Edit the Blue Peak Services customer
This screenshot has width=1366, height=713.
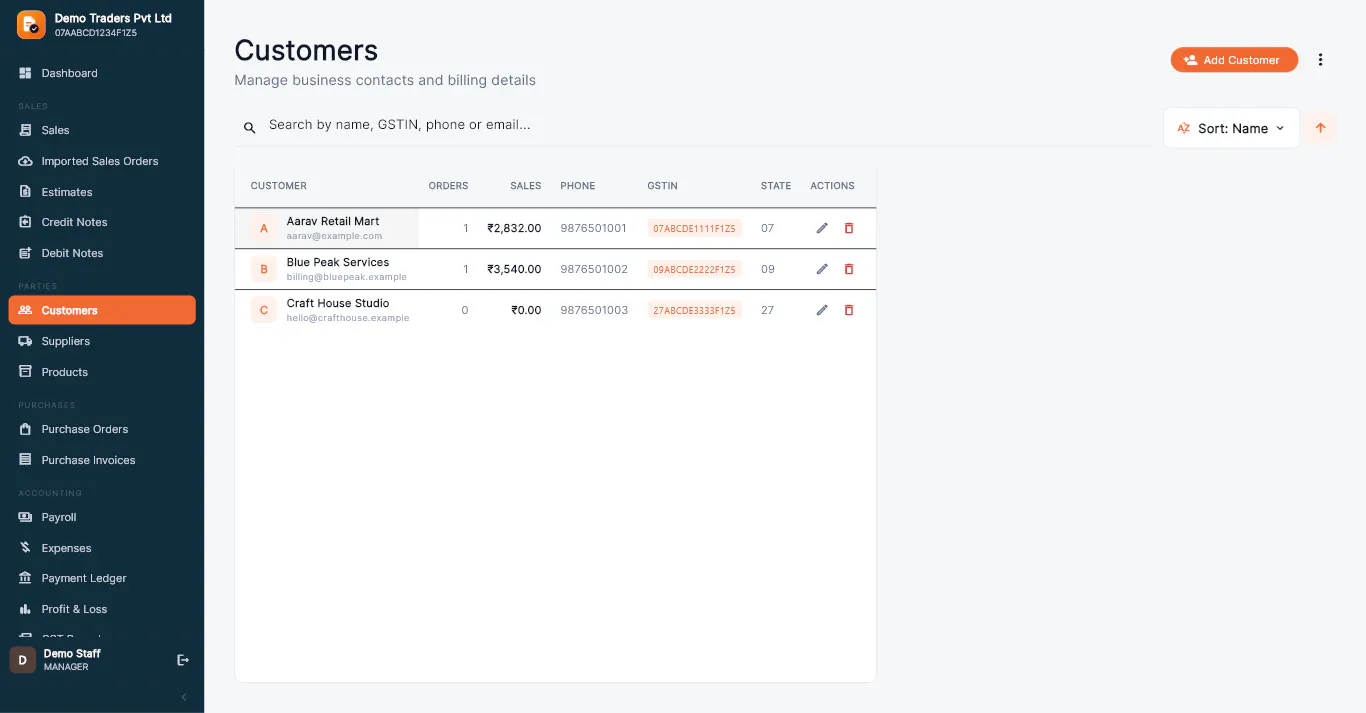[822, 269]
